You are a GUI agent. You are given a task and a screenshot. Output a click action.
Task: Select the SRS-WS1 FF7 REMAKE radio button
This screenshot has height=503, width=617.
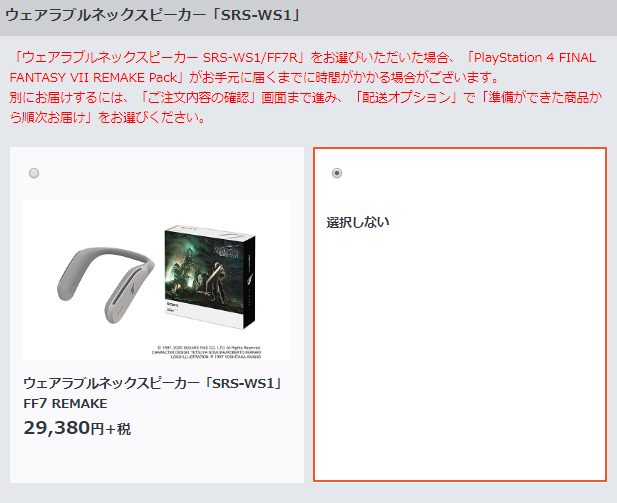[x=34, y=173]
